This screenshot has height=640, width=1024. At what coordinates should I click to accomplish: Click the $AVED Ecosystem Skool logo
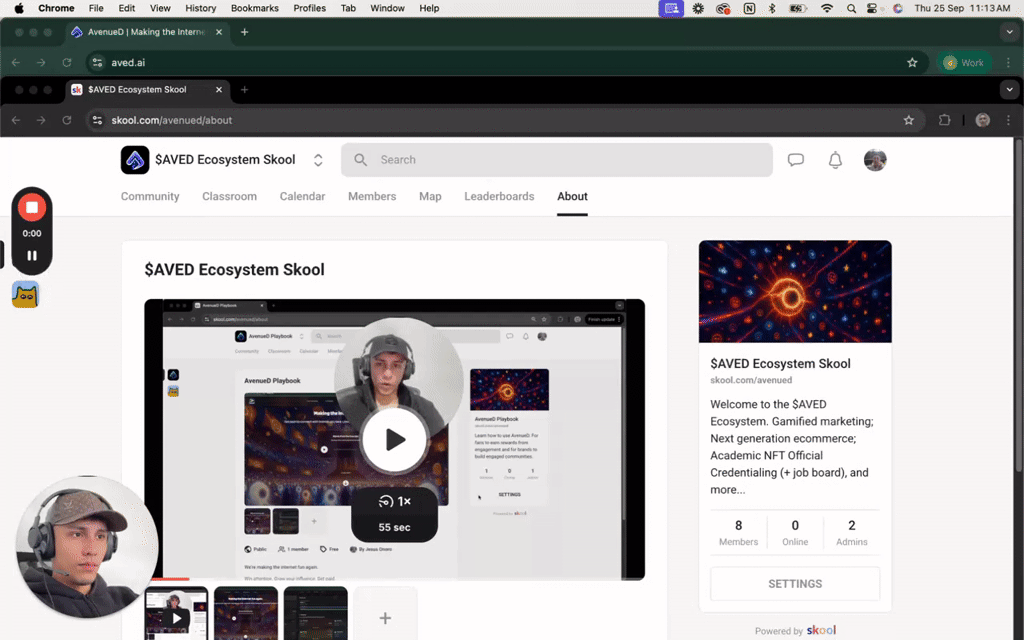click(x=135, y=160)
